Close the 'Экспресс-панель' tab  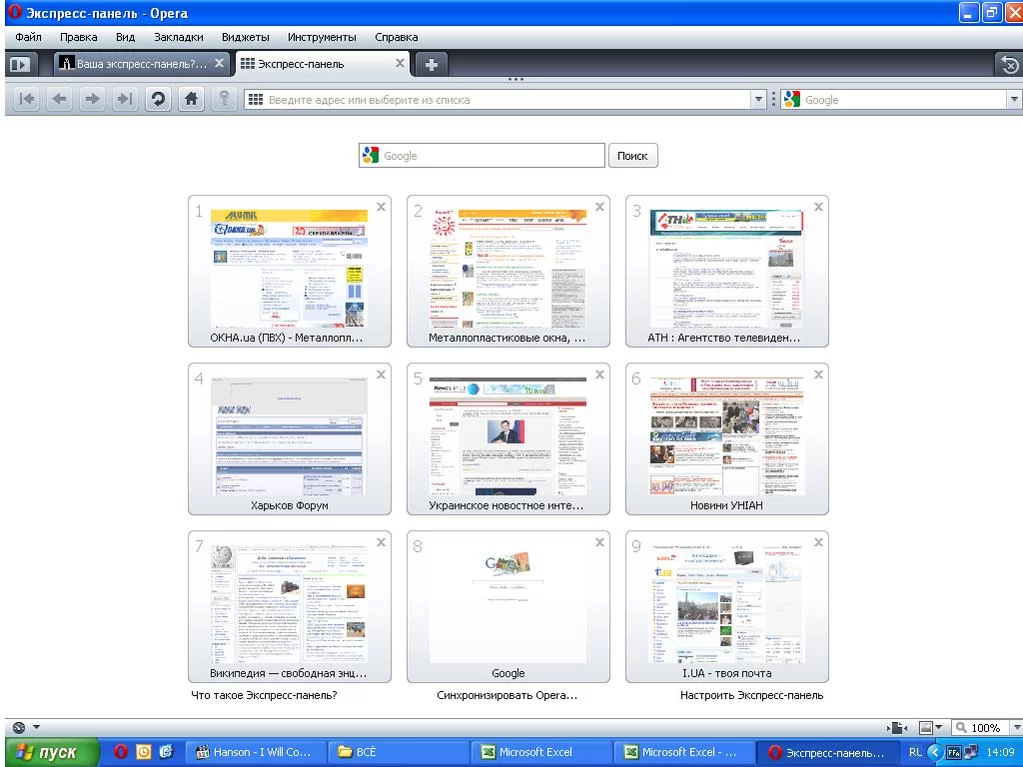pos(400,63)
